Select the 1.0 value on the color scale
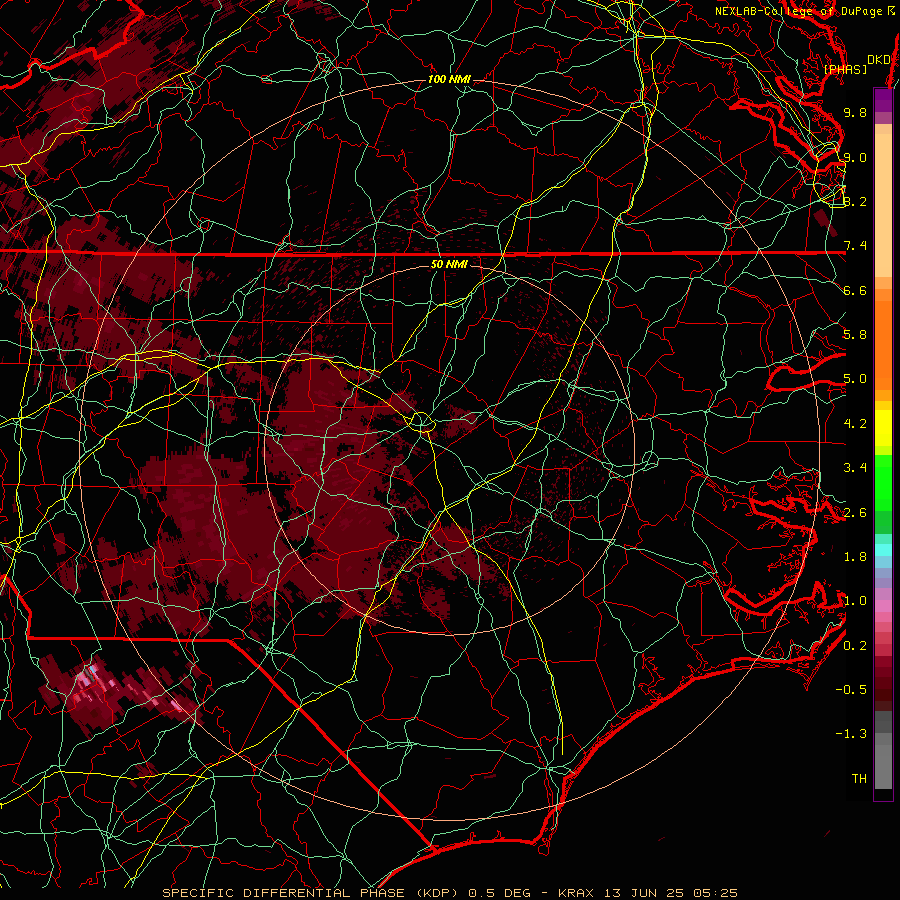Screen dimensions: 900x900 tap(855, 601)
